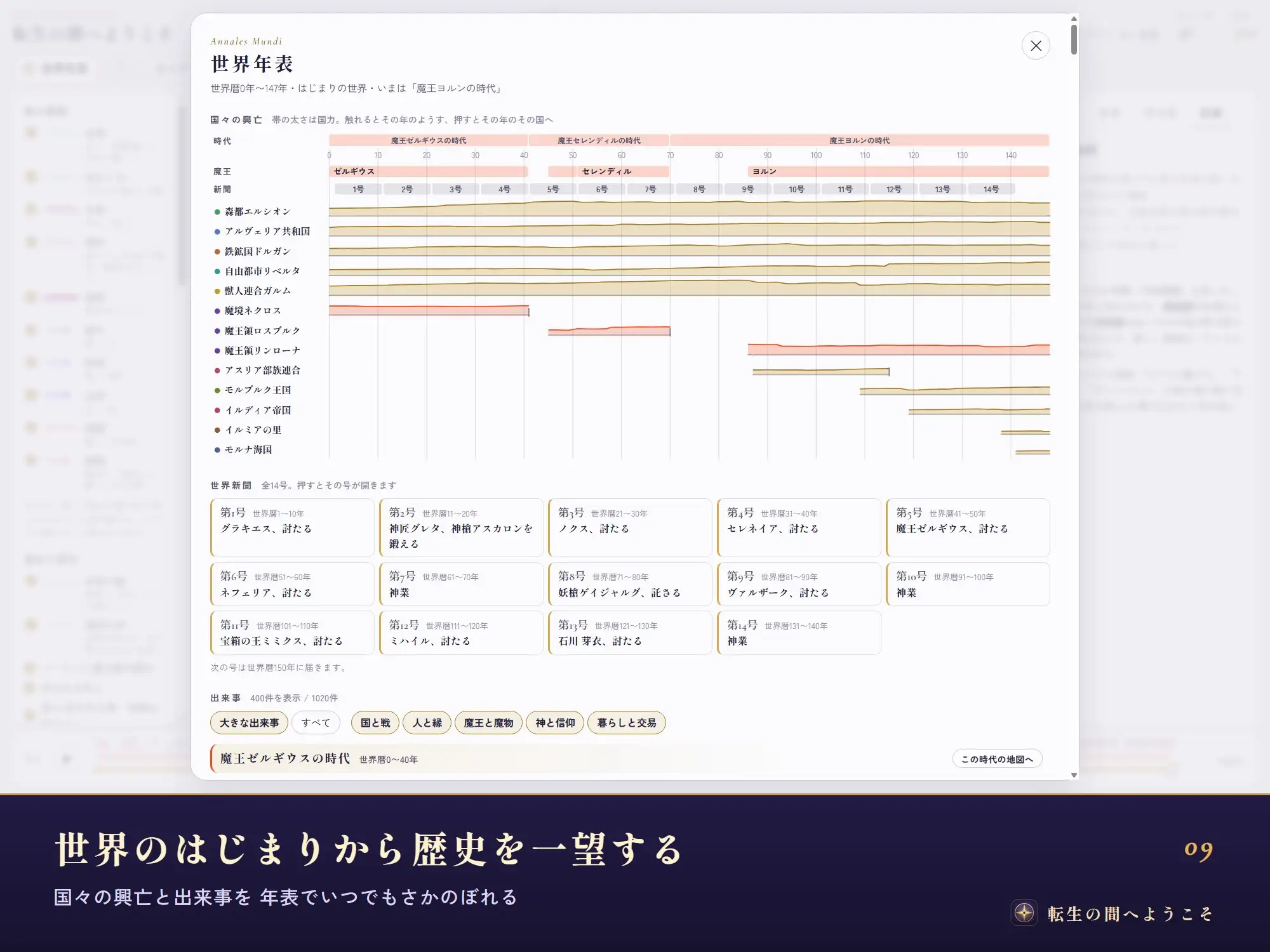Viewport: 1270px width, 952px height.
Task: Click the 魔境ネクロス red strength band
Action: (429, 310)
